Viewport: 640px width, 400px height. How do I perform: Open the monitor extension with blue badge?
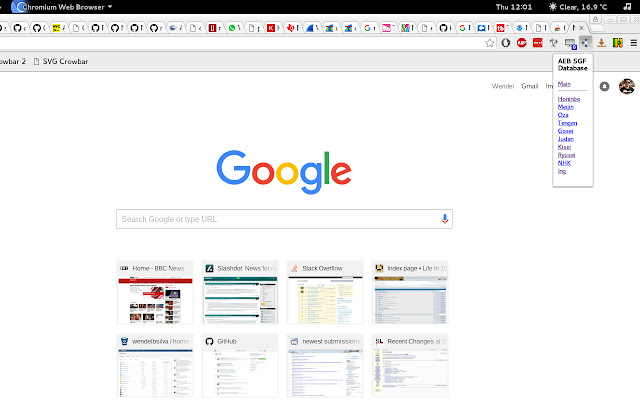pos(570,43)
